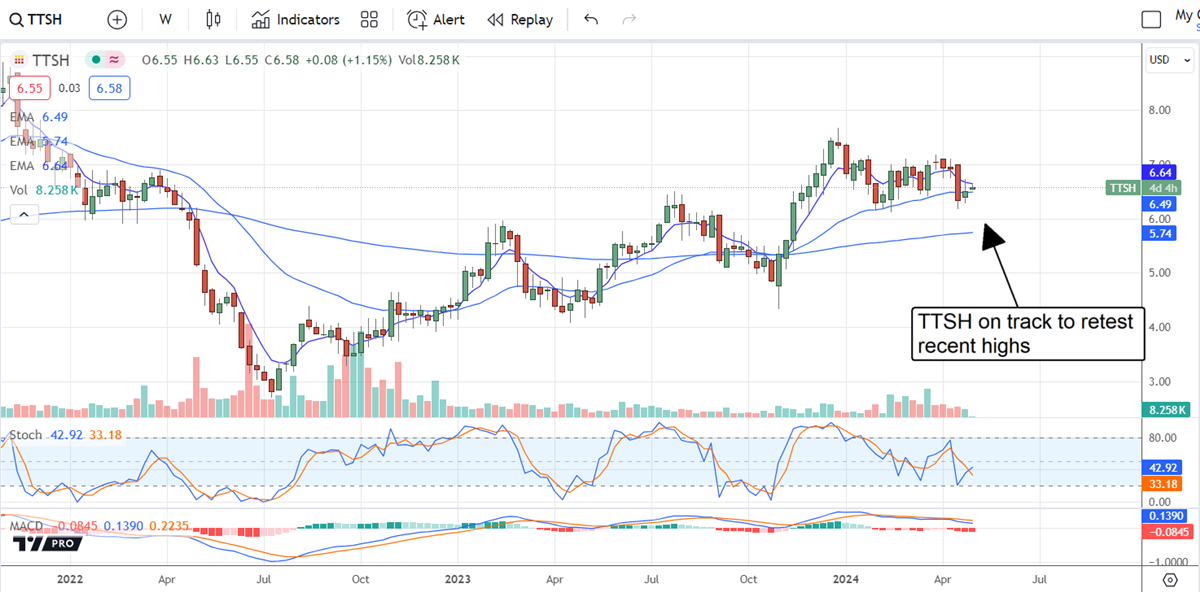Open the candlestick chart style selector
The height and width of the screenshot is (592, 1200).
[x=212, y=19]
